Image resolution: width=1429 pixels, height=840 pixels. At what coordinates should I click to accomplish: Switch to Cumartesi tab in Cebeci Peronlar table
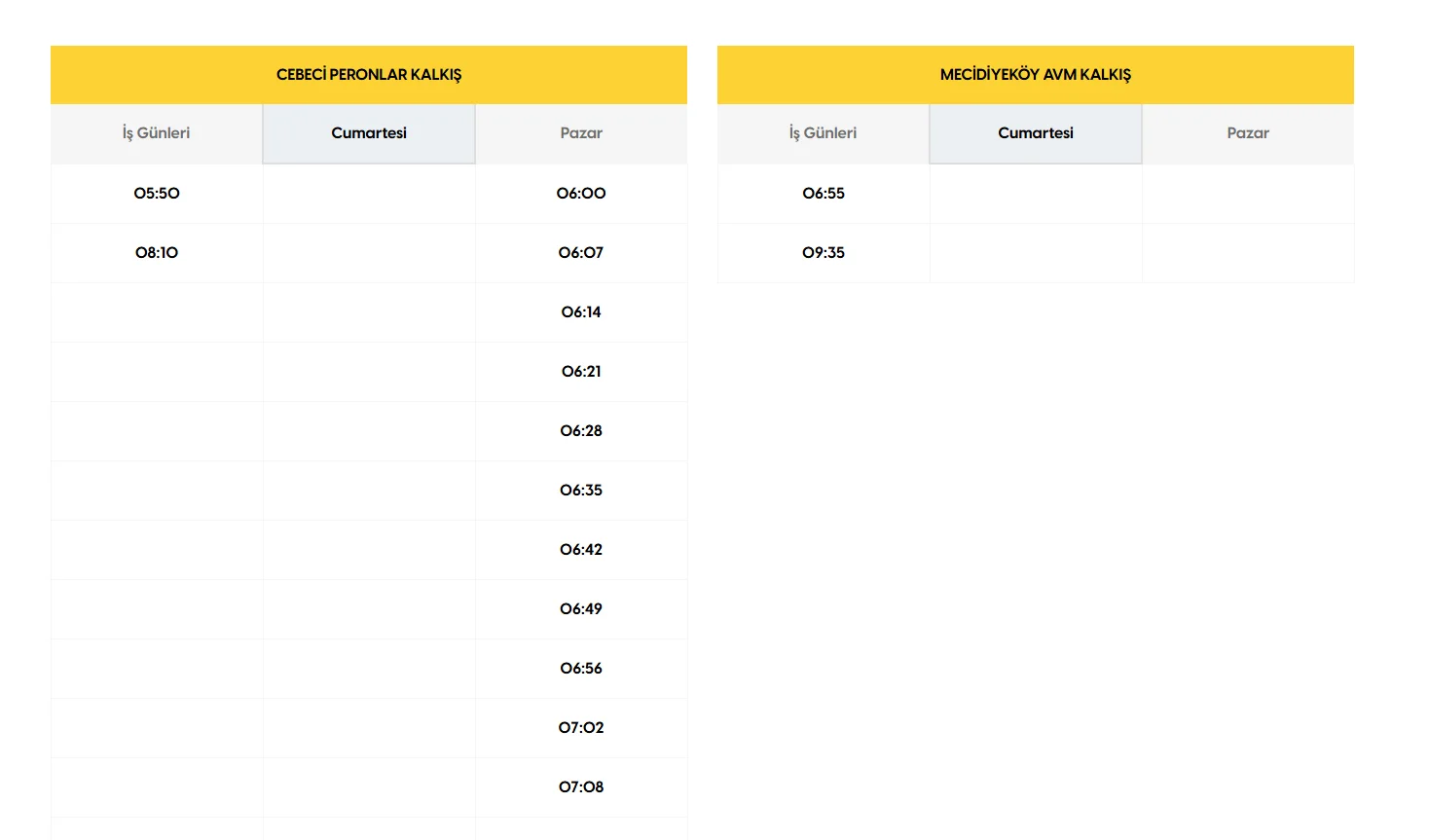(369, 133)
